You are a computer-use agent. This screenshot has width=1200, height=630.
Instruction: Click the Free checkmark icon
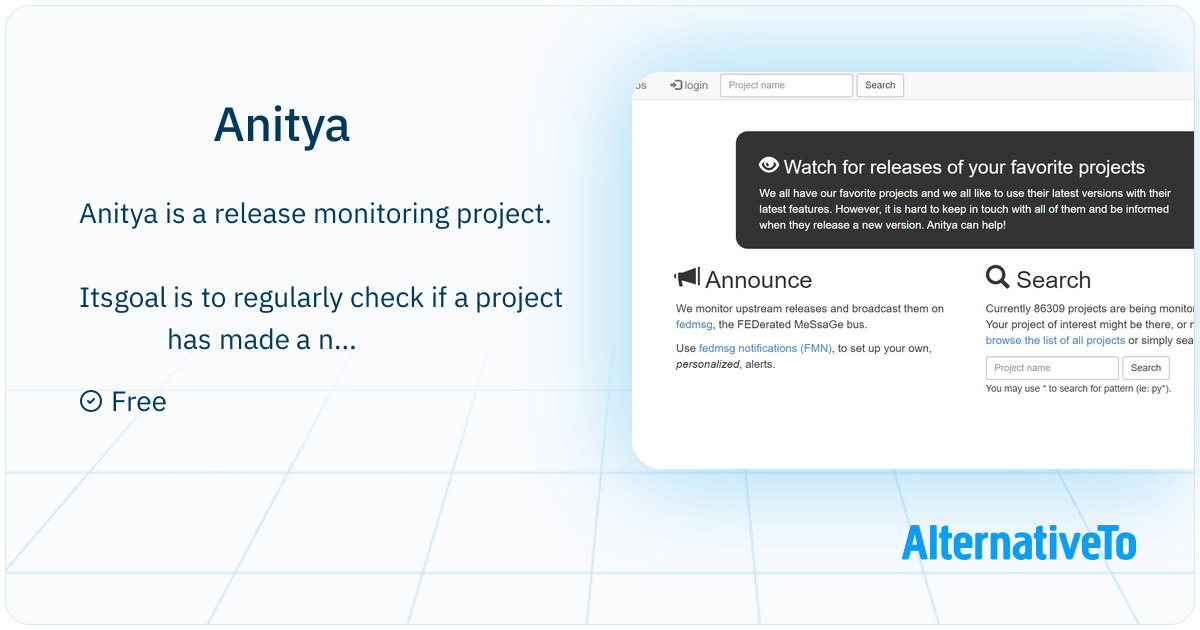(91, 401)
